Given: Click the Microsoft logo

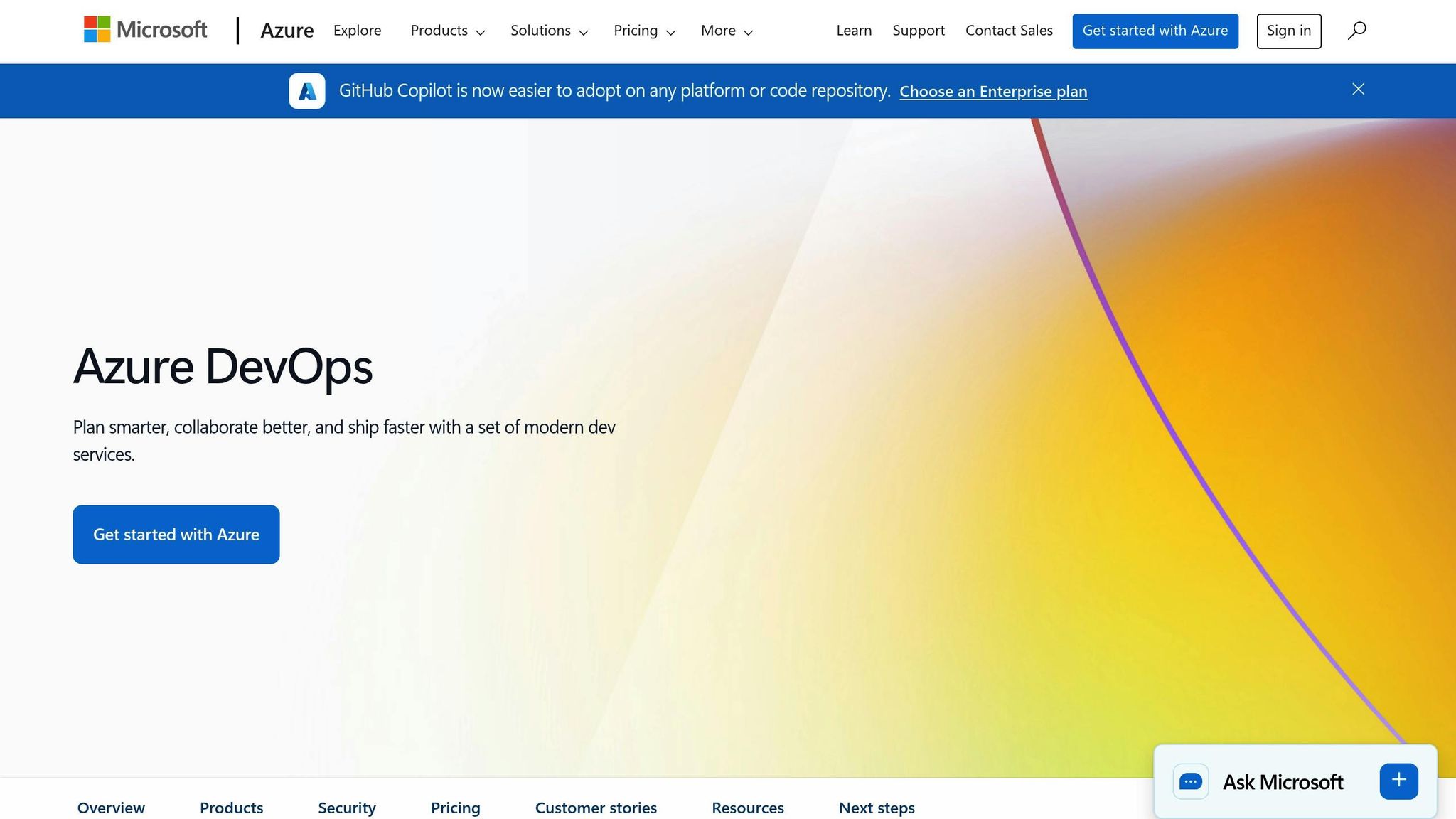Looking at the screenshot, I should (144, 30).
